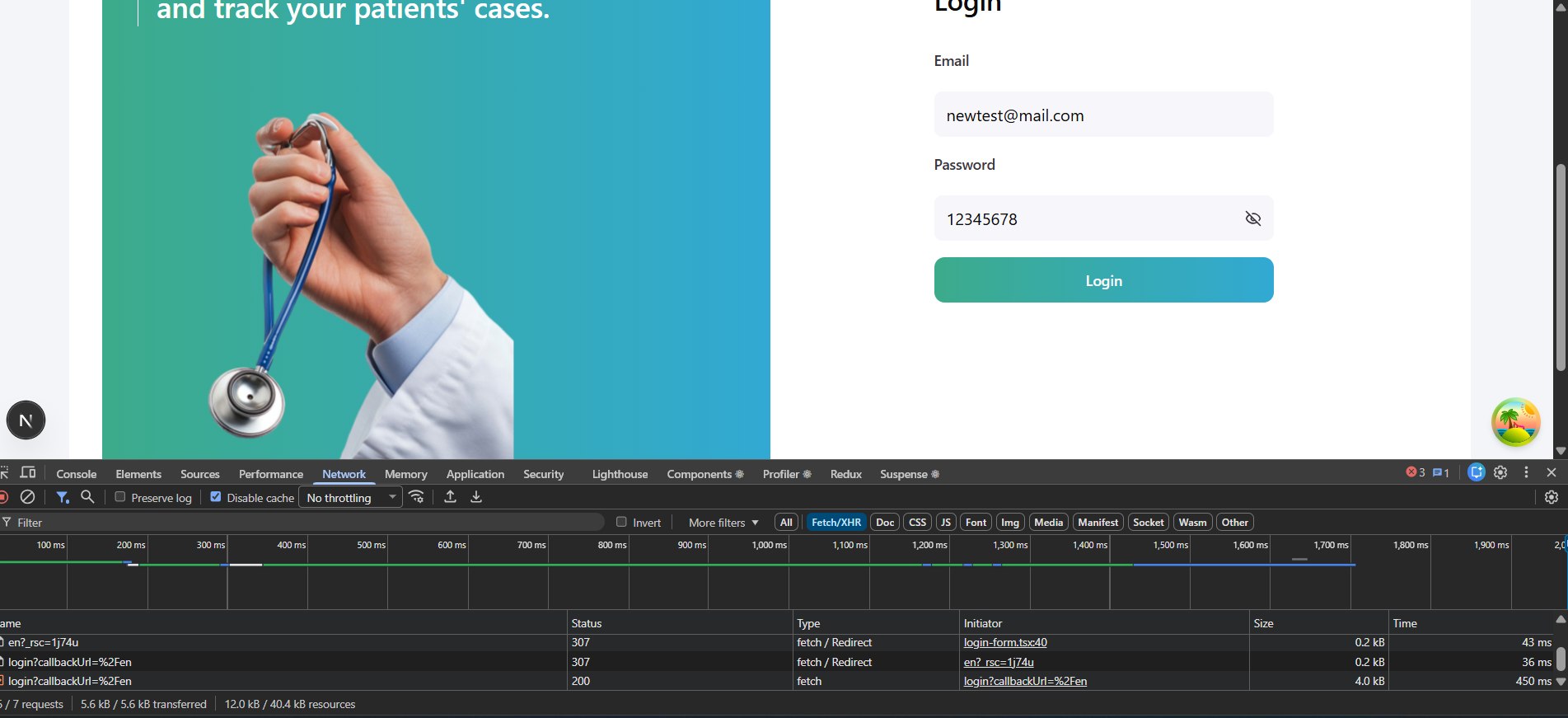Open Network panel settings gear
The height and width of the screenshot is (718, 1568).
(x=1552, y=497)
